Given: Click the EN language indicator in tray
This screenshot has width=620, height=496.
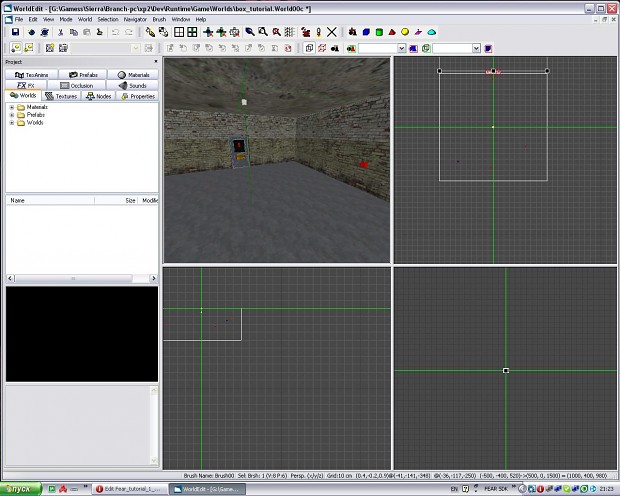Looking at the screenshot, I should (x=454, y=489).
